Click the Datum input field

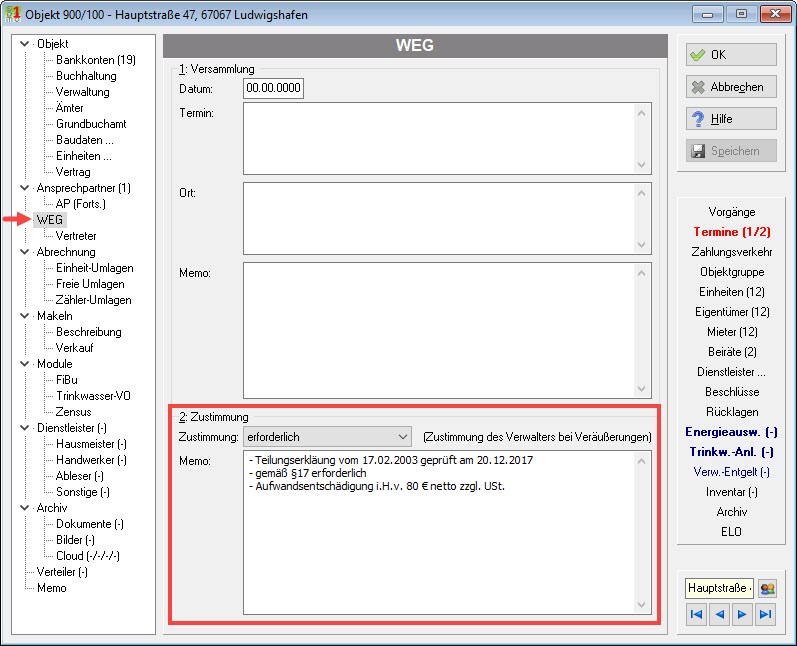click(273, 88)
